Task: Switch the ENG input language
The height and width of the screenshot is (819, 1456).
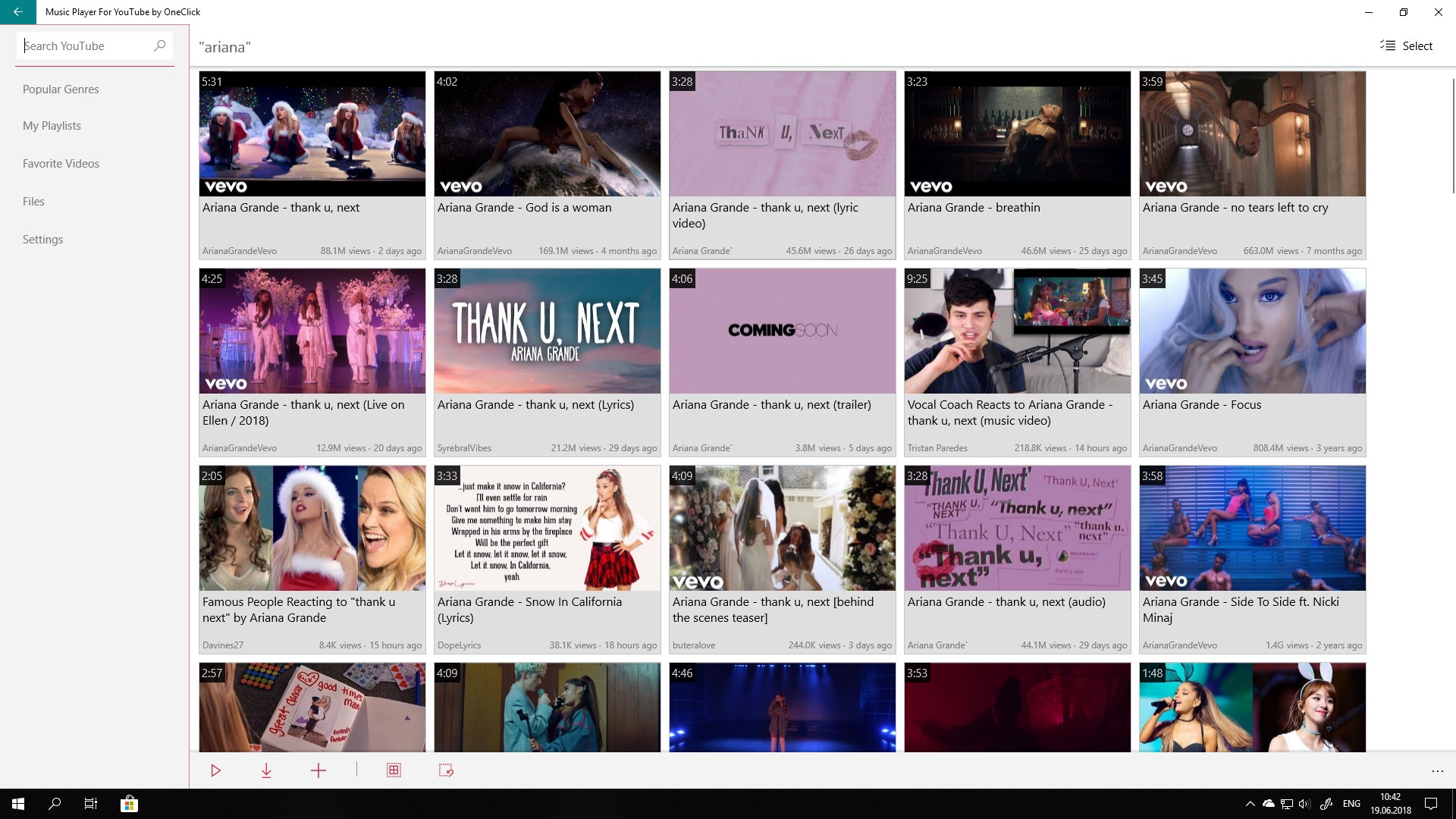Action: [x=1351, y=804]
